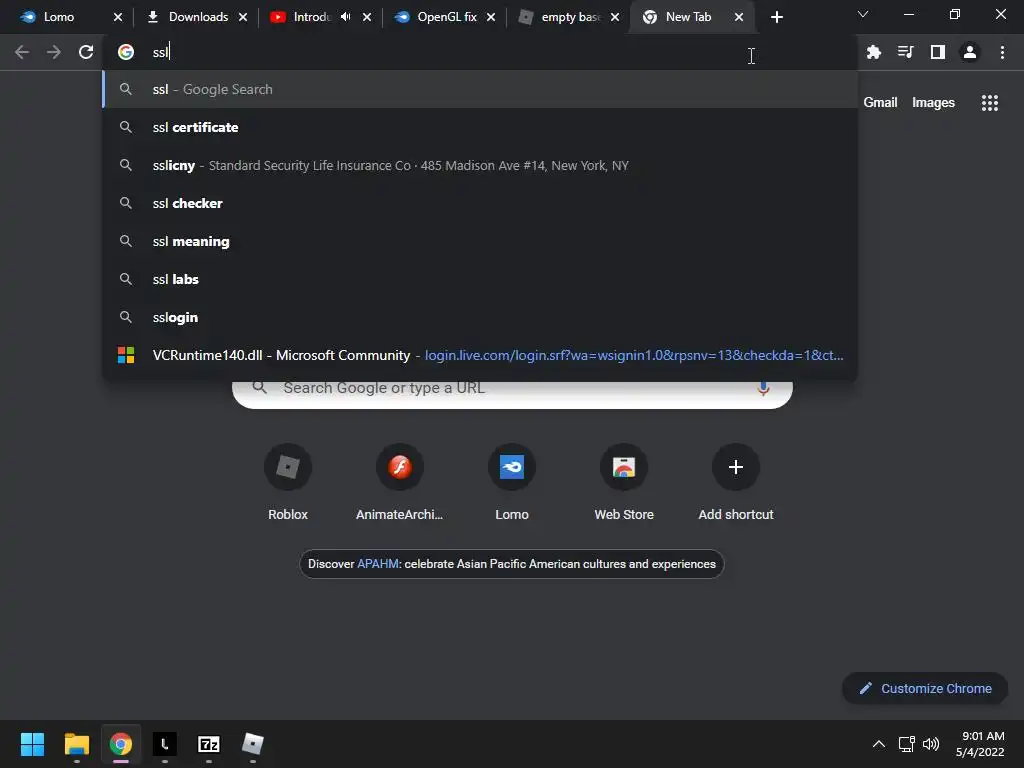This screenshot has height=768, width=1024.
Task: Click the Customize Chrome button
Action: coord(925,688)
